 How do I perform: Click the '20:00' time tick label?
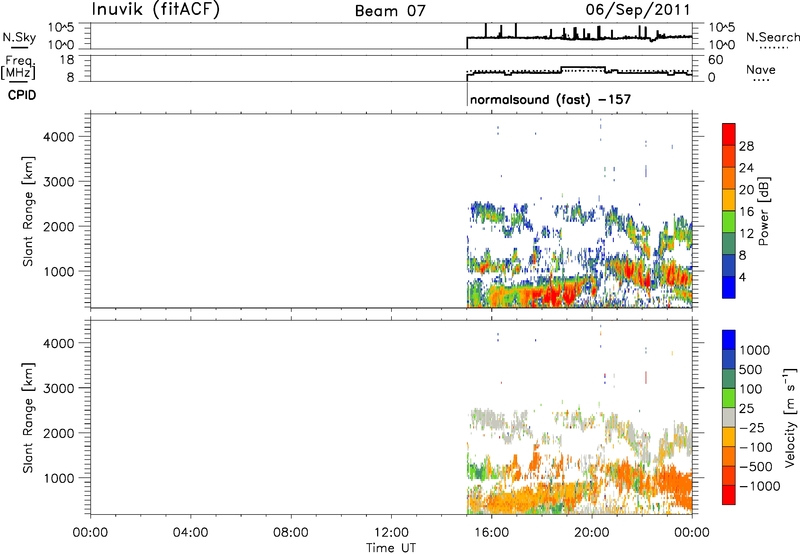pos(592,533)
